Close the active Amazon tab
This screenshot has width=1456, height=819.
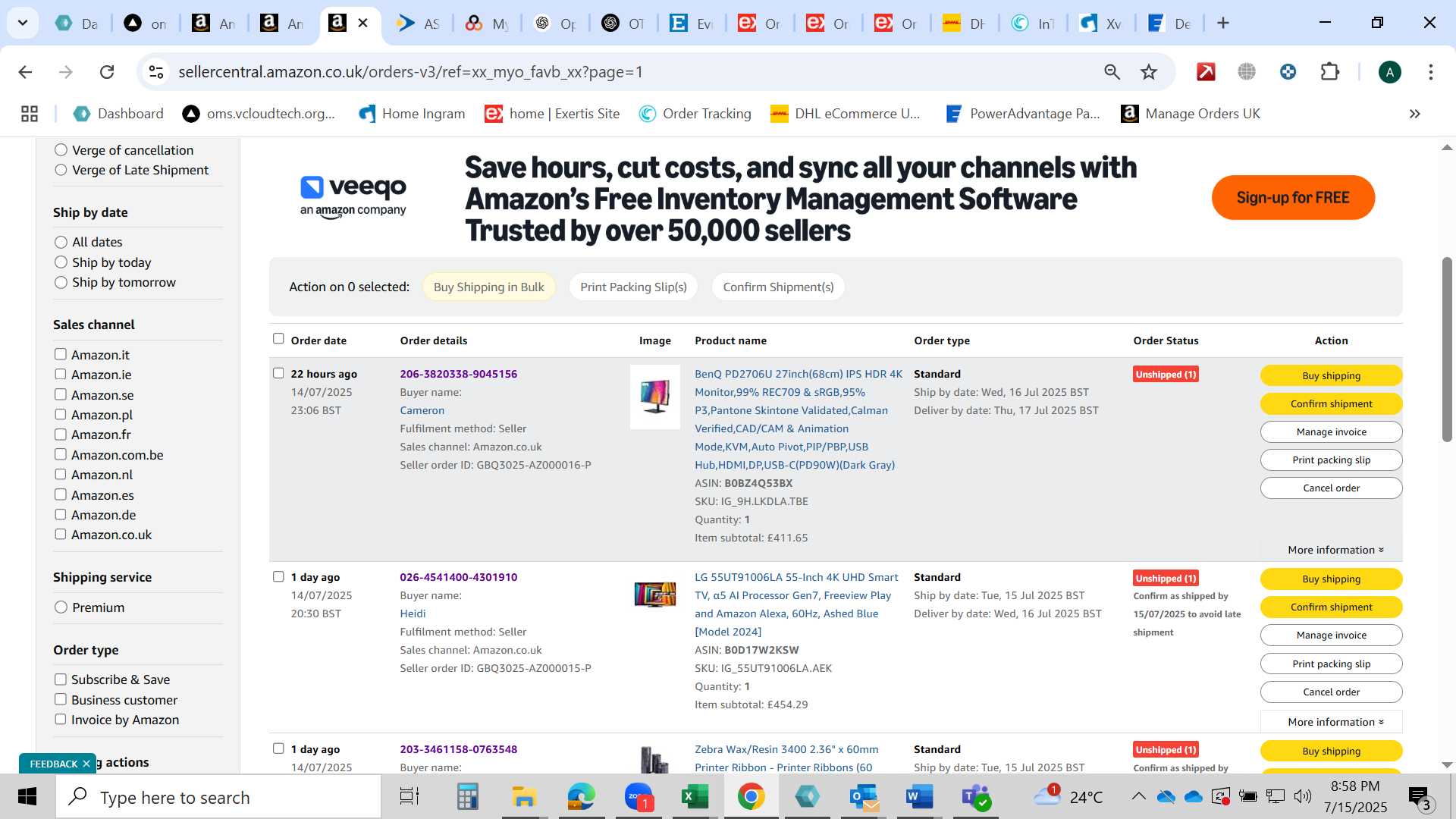tap(363, 23)
